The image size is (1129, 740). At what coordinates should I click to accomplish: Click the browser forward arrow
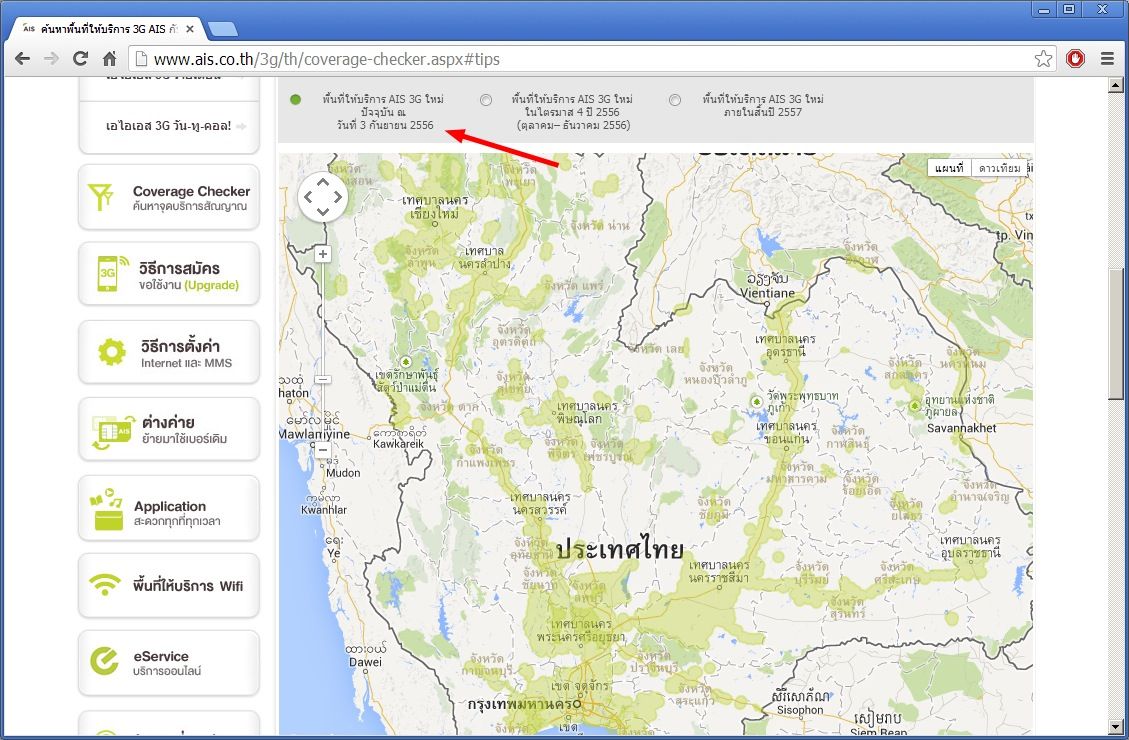(x=51, y=58)
